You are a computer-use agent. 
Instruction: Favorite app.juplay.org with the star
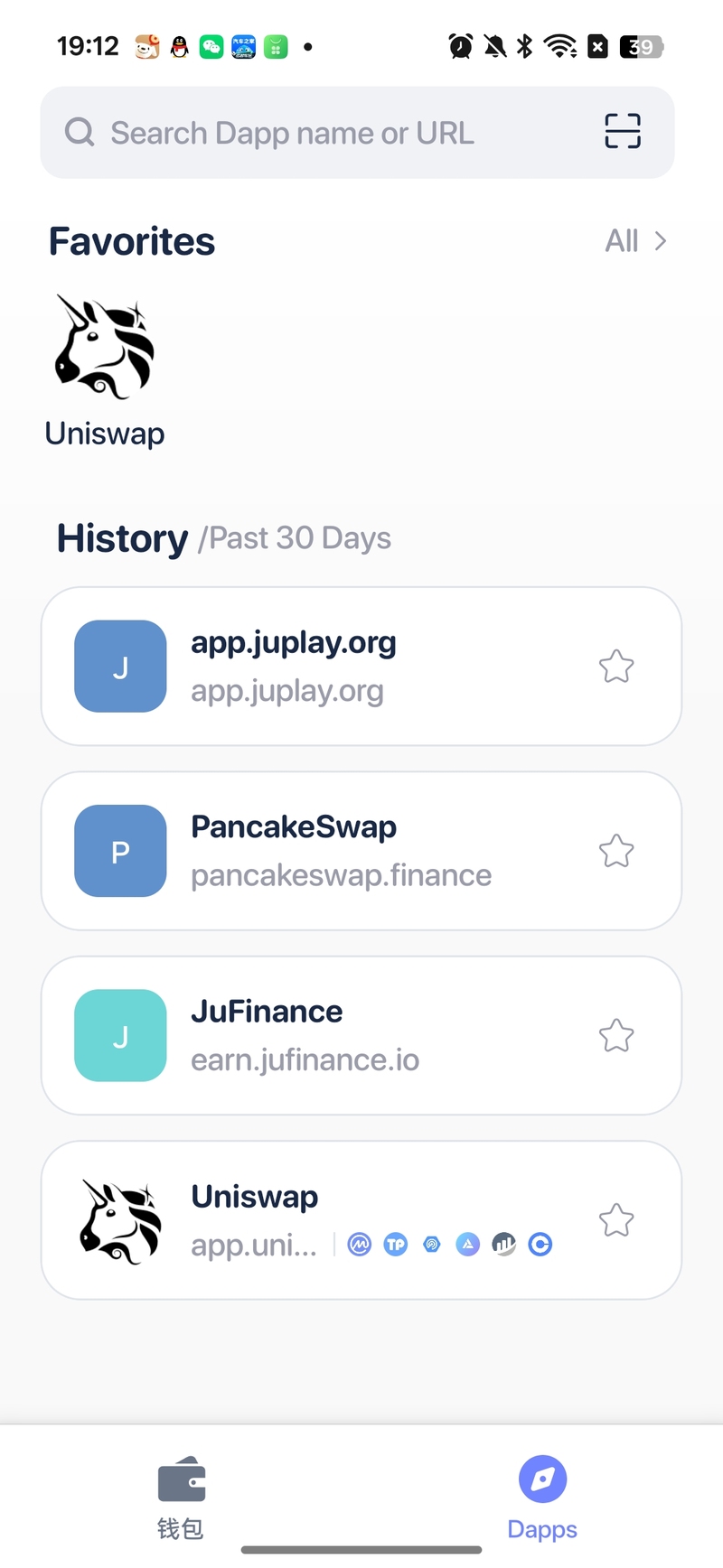click(x=616, y=667)
